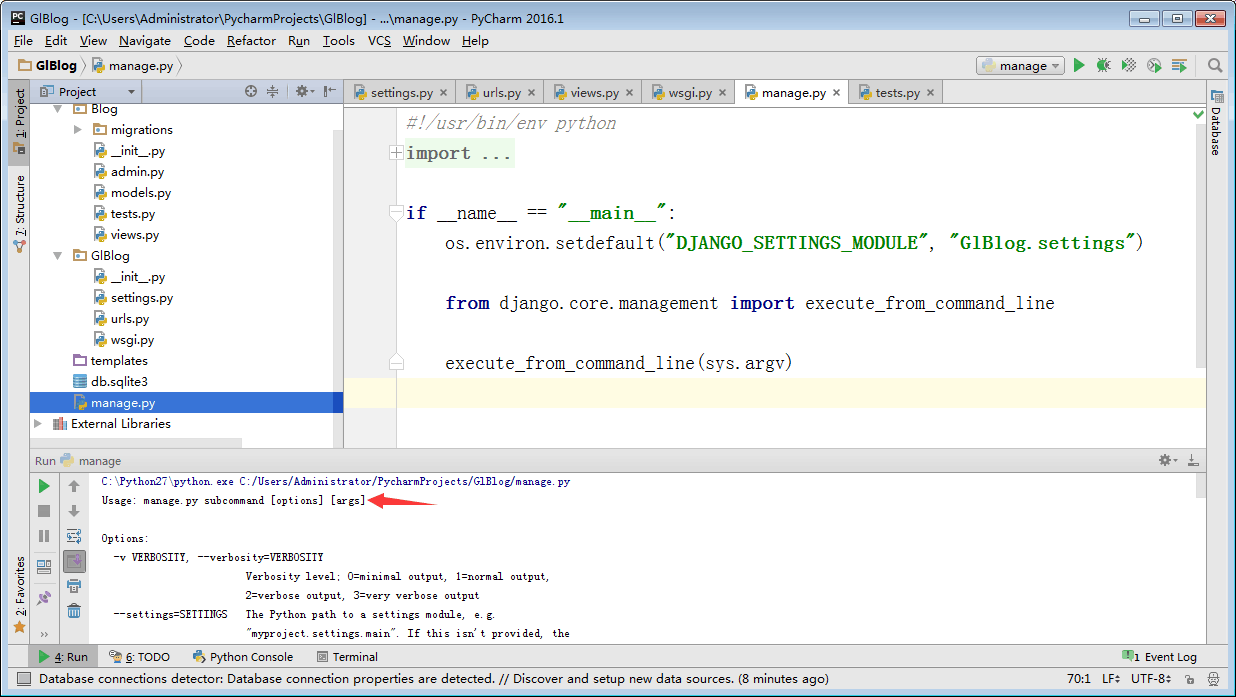Clear all output using the trash icon

[74, 611]
